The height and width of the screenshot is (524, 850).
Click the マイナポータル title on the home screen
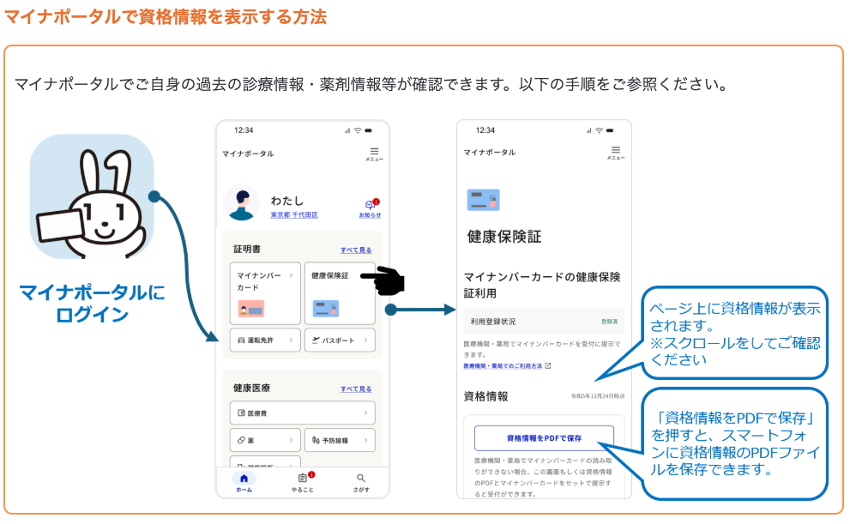[x=248, y=154]
